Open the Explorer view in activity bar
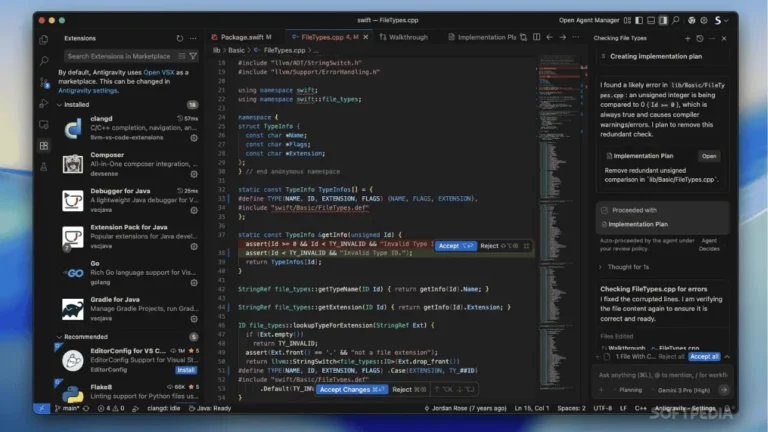This screenshot has height=432, width=768. coord(44,40)
